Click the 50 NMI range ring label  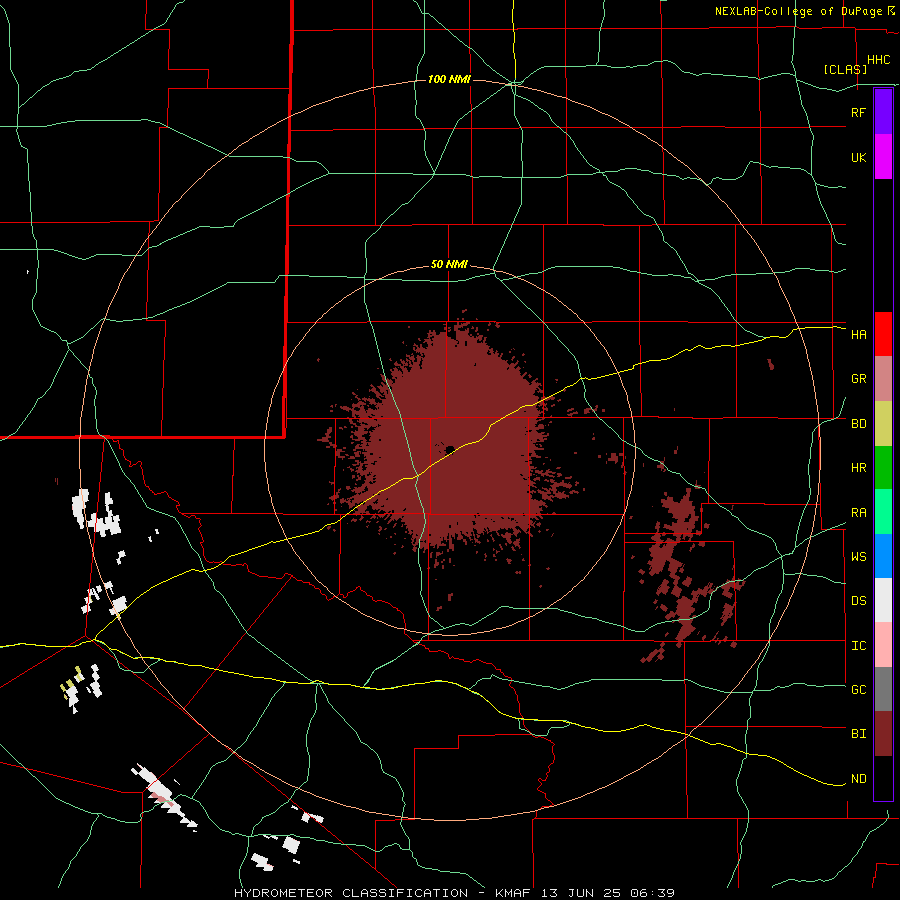(449, 265)
